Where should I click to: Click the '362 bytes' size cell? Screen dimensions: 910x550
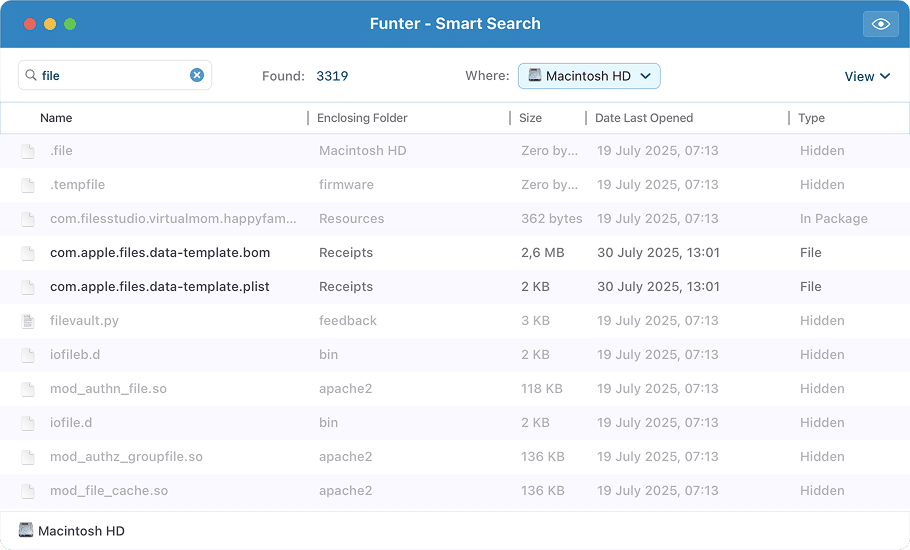coord(552,219)
